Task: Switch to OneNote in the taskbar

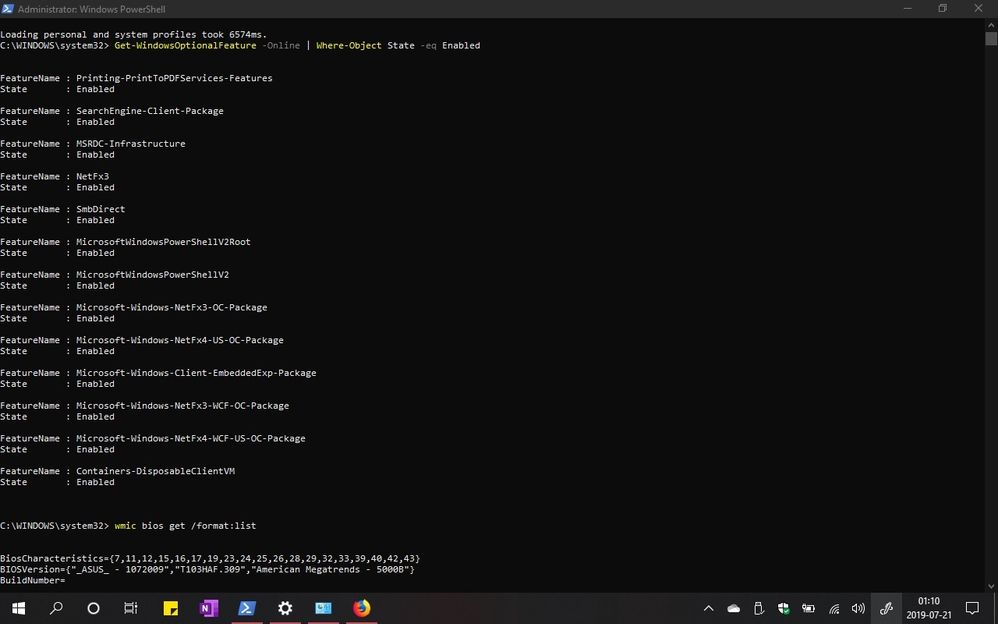Action: [x=209, y=608]
